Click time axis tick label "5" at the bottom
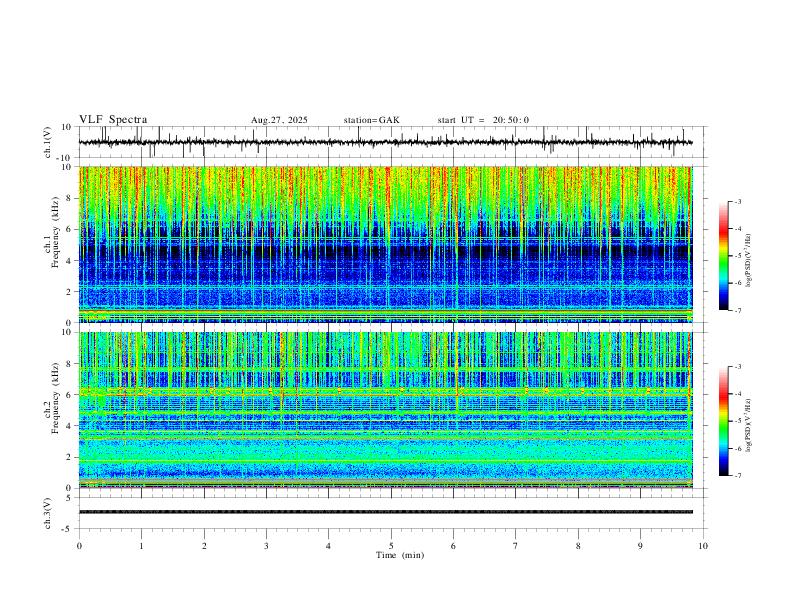Image resolution: width=792 pixels, height=612 pixels. [391, 546]
